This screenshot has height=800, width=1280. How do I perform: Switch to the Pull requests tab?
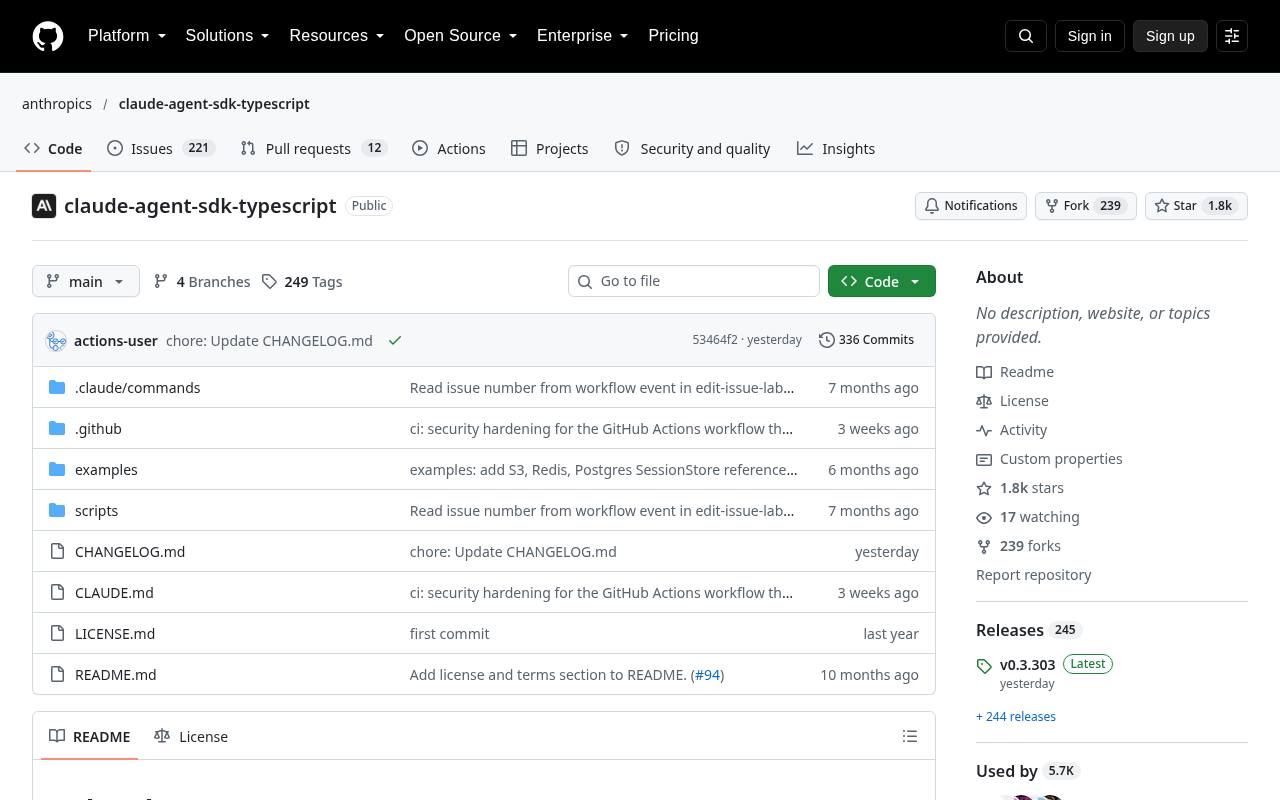pos(314,148)
